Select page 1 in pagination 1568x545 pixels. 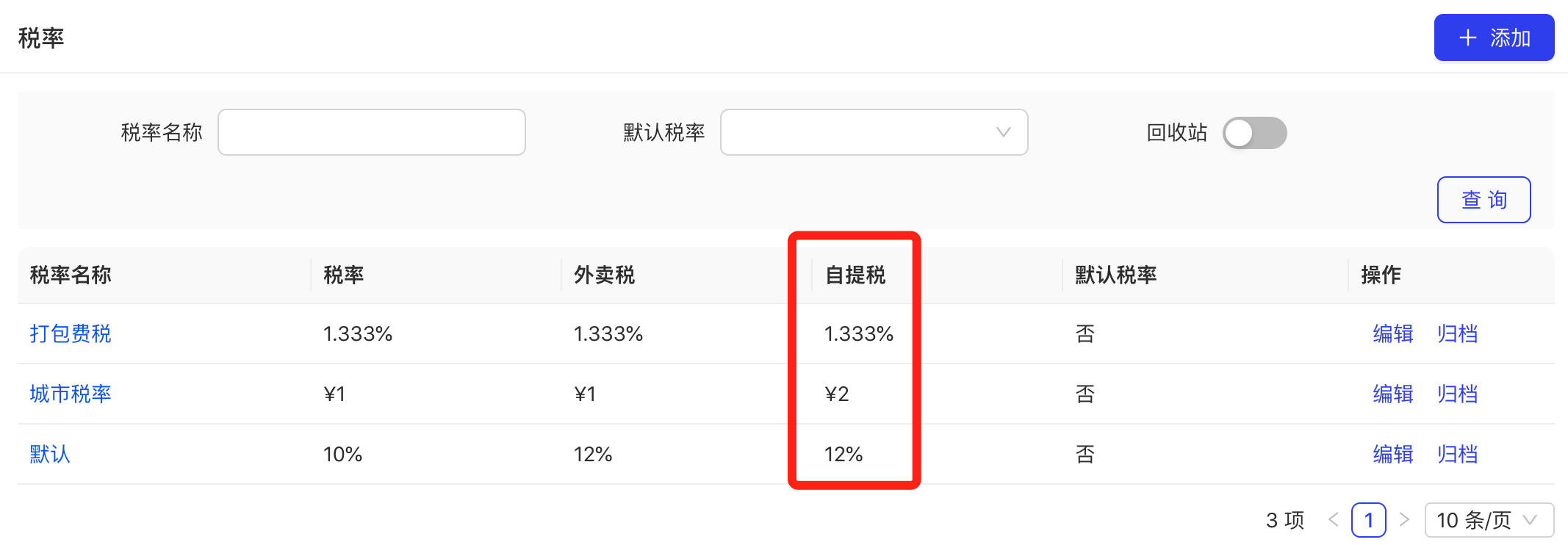[x=1369, y=520]
